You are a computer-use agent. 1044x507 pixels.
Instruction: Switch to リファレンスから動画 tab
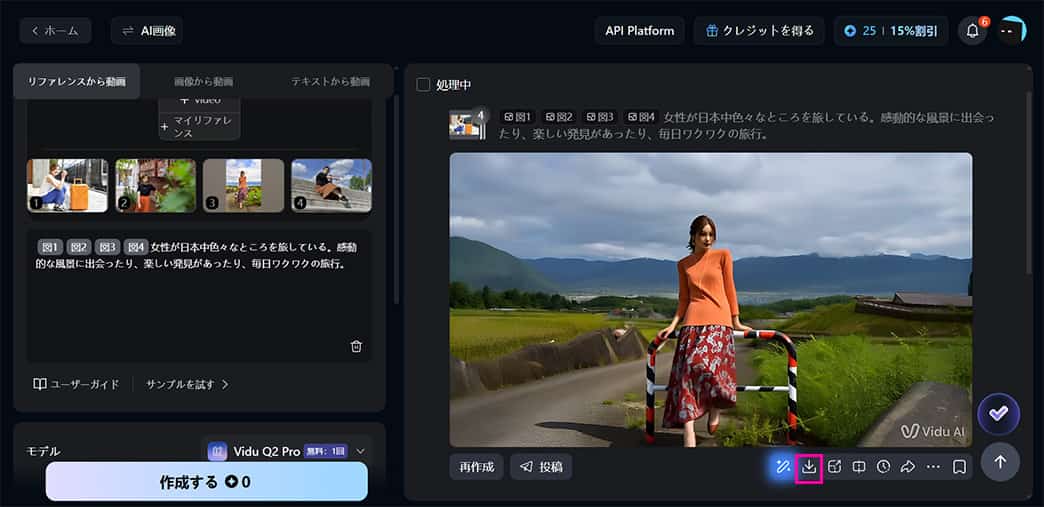coord(76,82)
